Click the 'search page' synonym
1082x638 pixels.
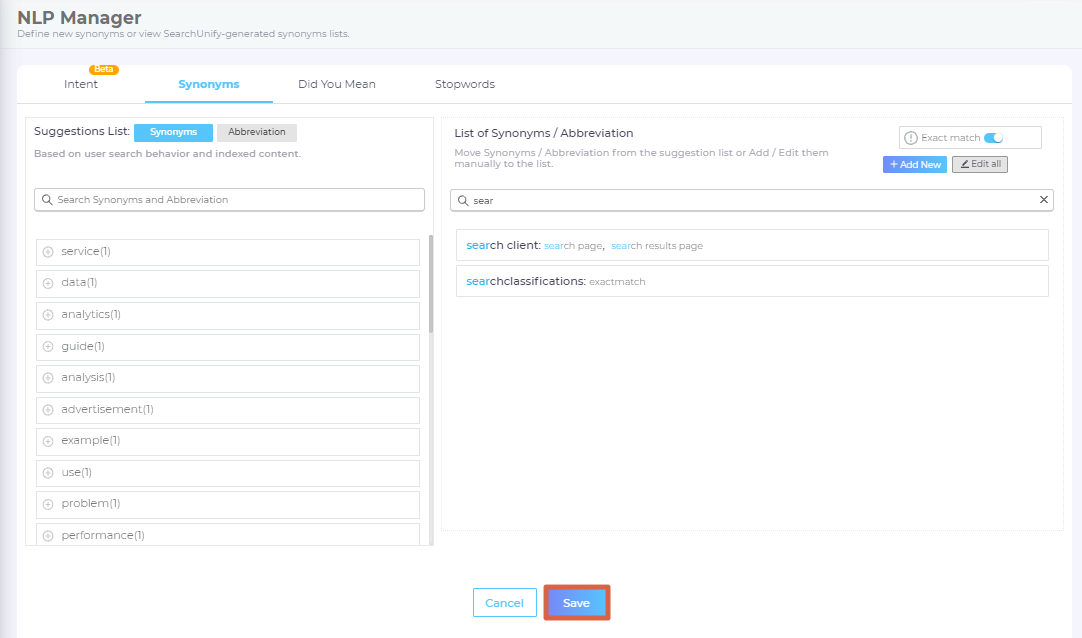[573, 246]
